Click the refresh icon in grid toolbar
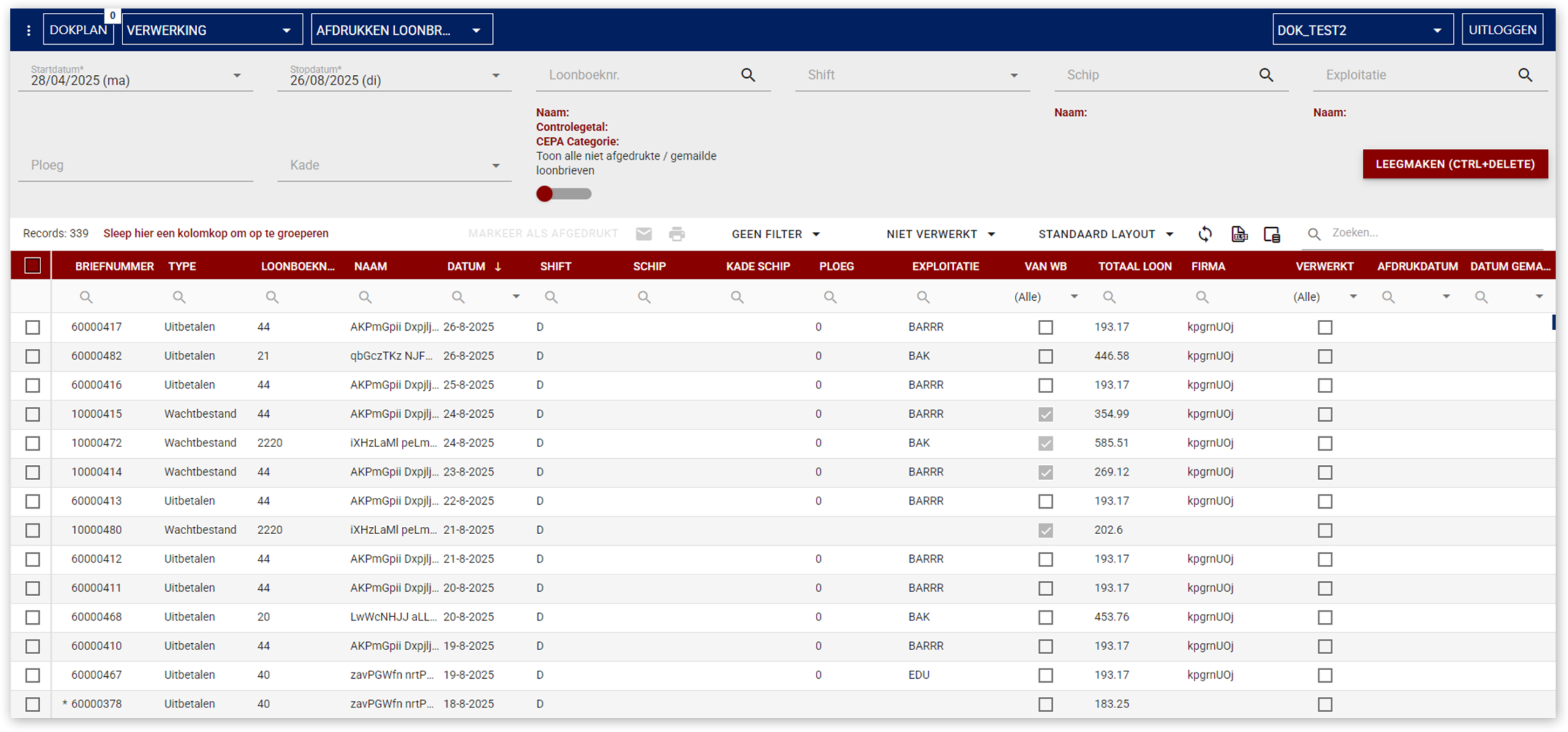The height and width of the screenshot is (732, 1568). 1205,234
